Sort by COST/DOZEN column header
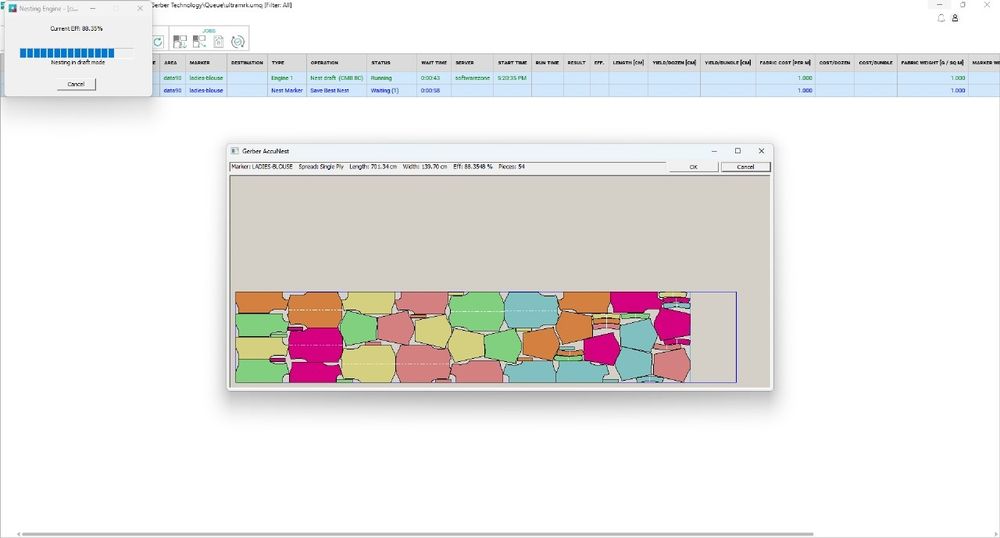 [834, 62]
